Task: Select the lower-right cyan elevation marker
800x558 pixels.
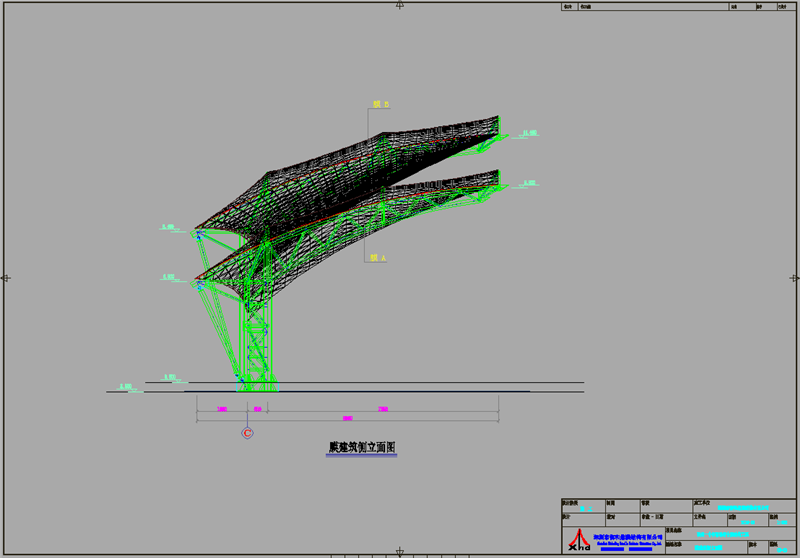Action: click(529, 183)
